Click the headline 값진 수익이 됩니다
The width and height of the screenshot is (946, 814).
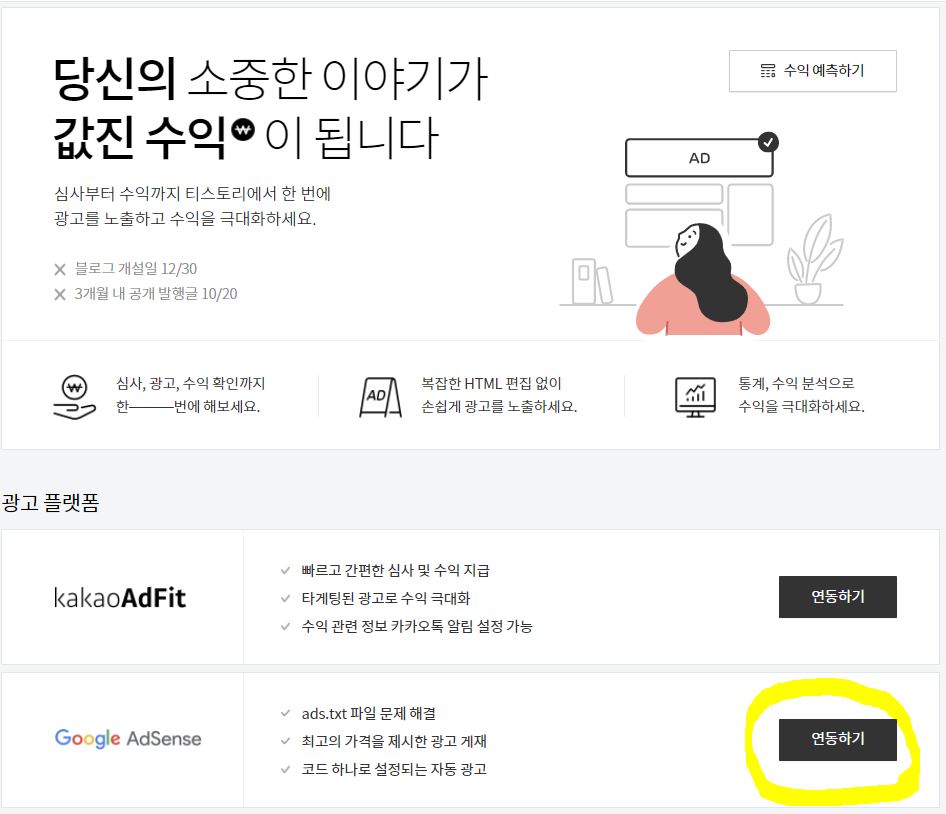(246, 138)
